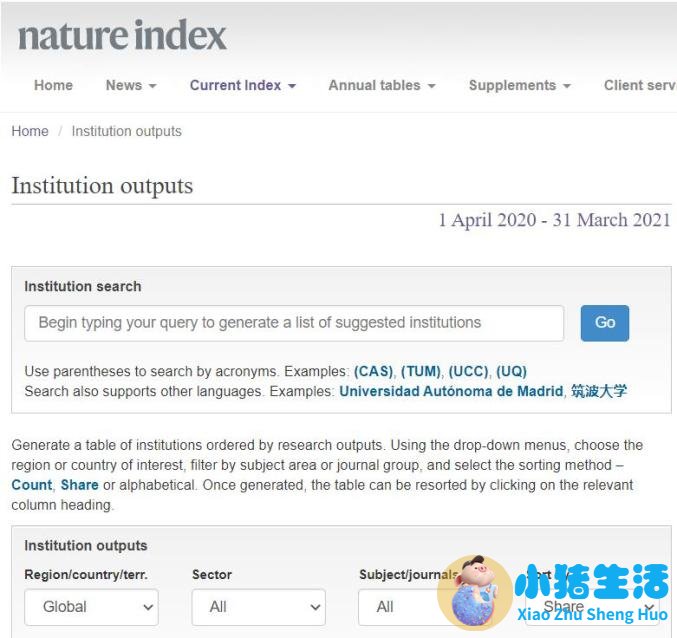Click the 1 April 2020 - 31 March 2021 date
Screen dimensions: 677x638
[x=554, y=220]
